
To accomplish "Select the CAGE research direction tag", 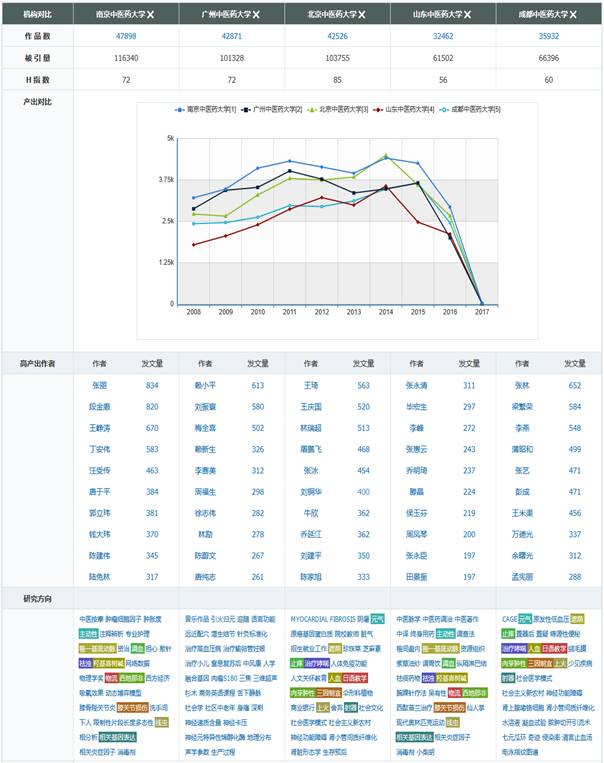I will 509,619.
